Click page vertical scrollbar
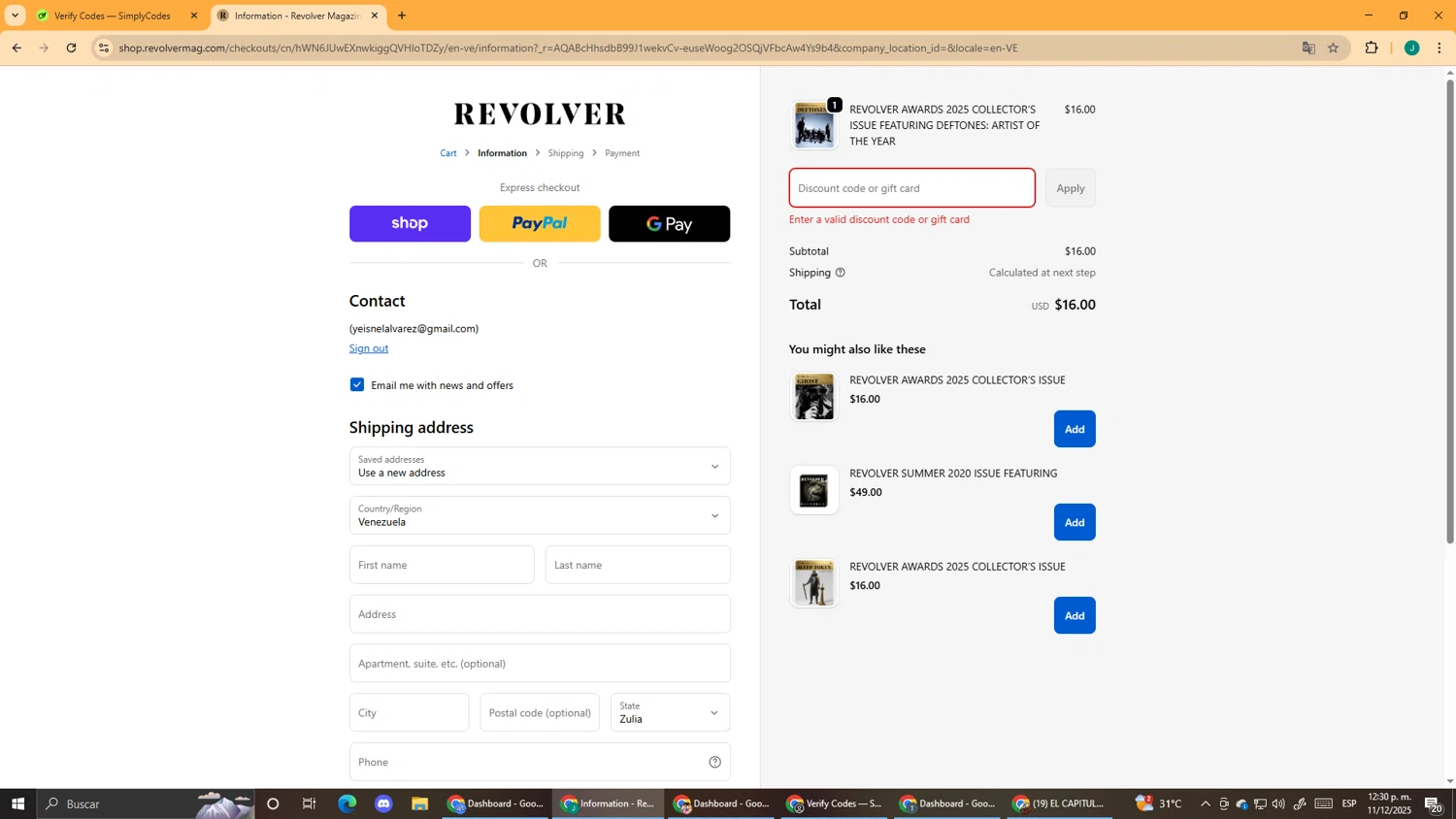1456x819 pixels. pyautogui.click(x=1450, y=311)
